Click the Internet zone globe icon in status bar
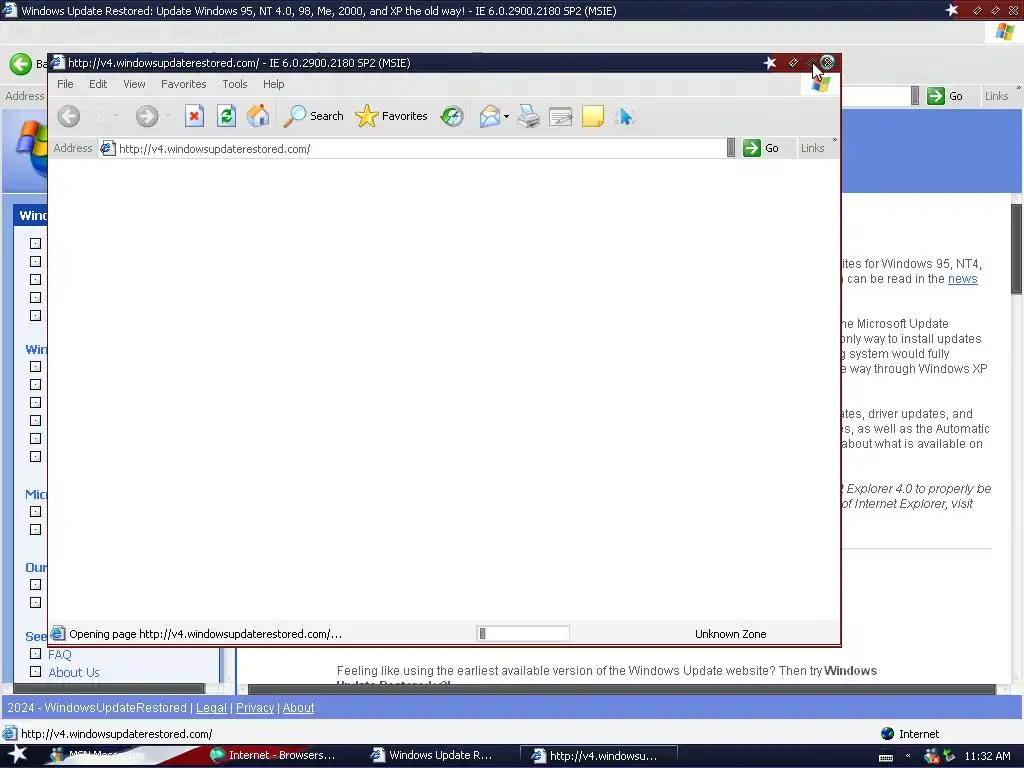1024x768 pixels. [x=887, y=733]
